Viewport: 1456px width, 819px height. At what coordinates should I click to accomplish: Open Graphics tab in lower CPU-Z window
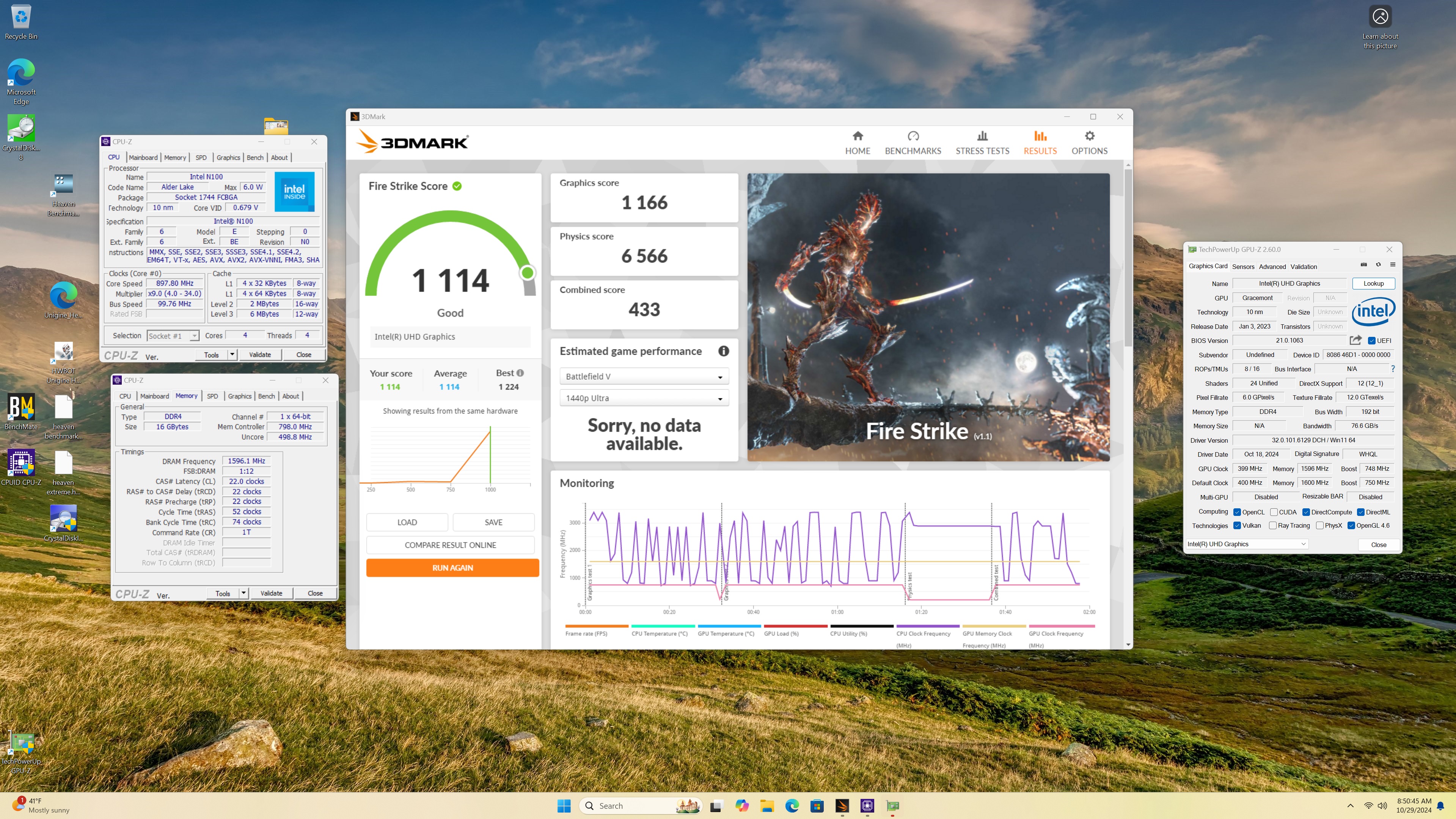tap(240, 396)
